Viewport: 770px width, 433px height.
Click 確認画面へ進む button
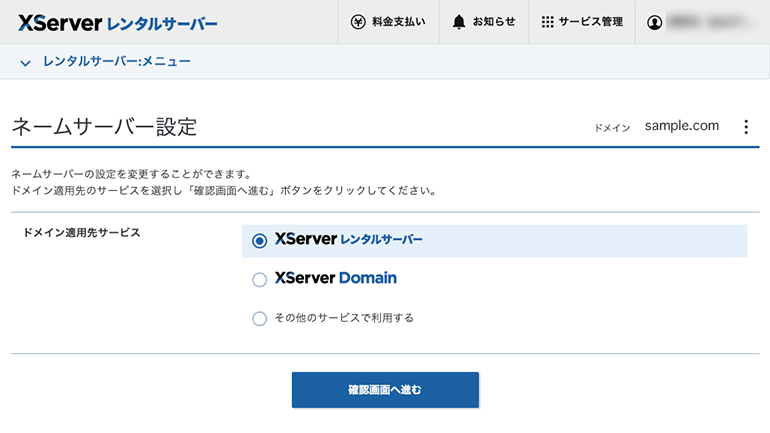[x=385, y=390]
